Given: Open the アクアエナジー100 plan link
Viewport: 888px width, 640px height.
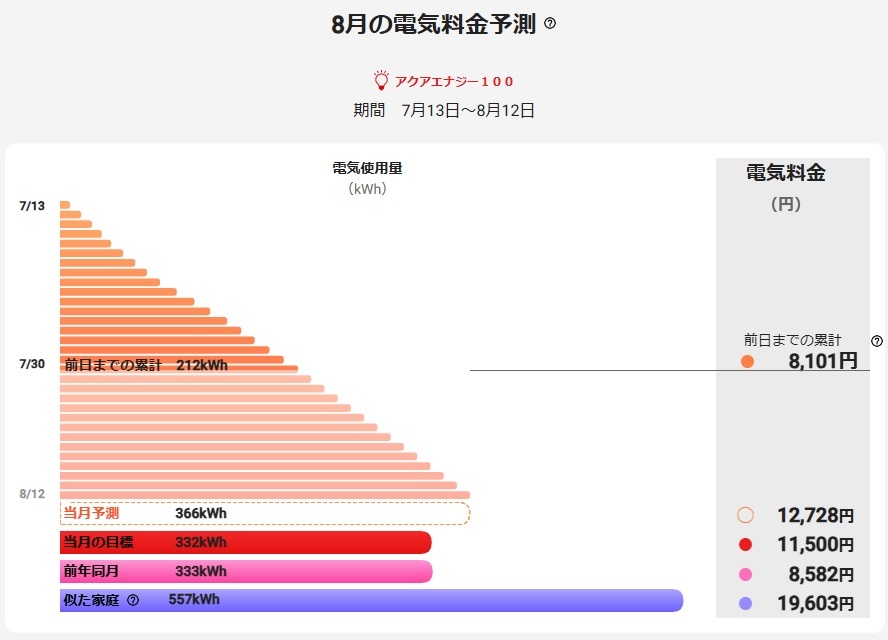Looking at the screenshot, I should [x=454, y=82].
